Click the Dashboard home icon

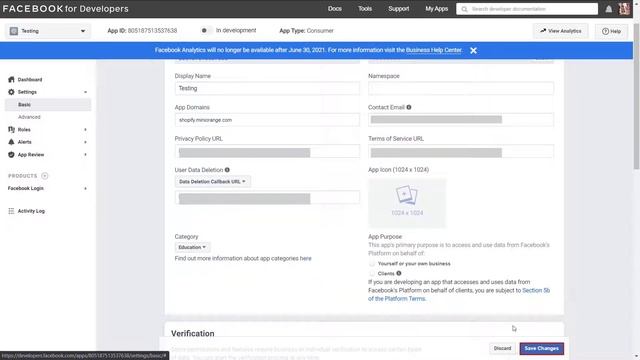[x=11, y=80]
